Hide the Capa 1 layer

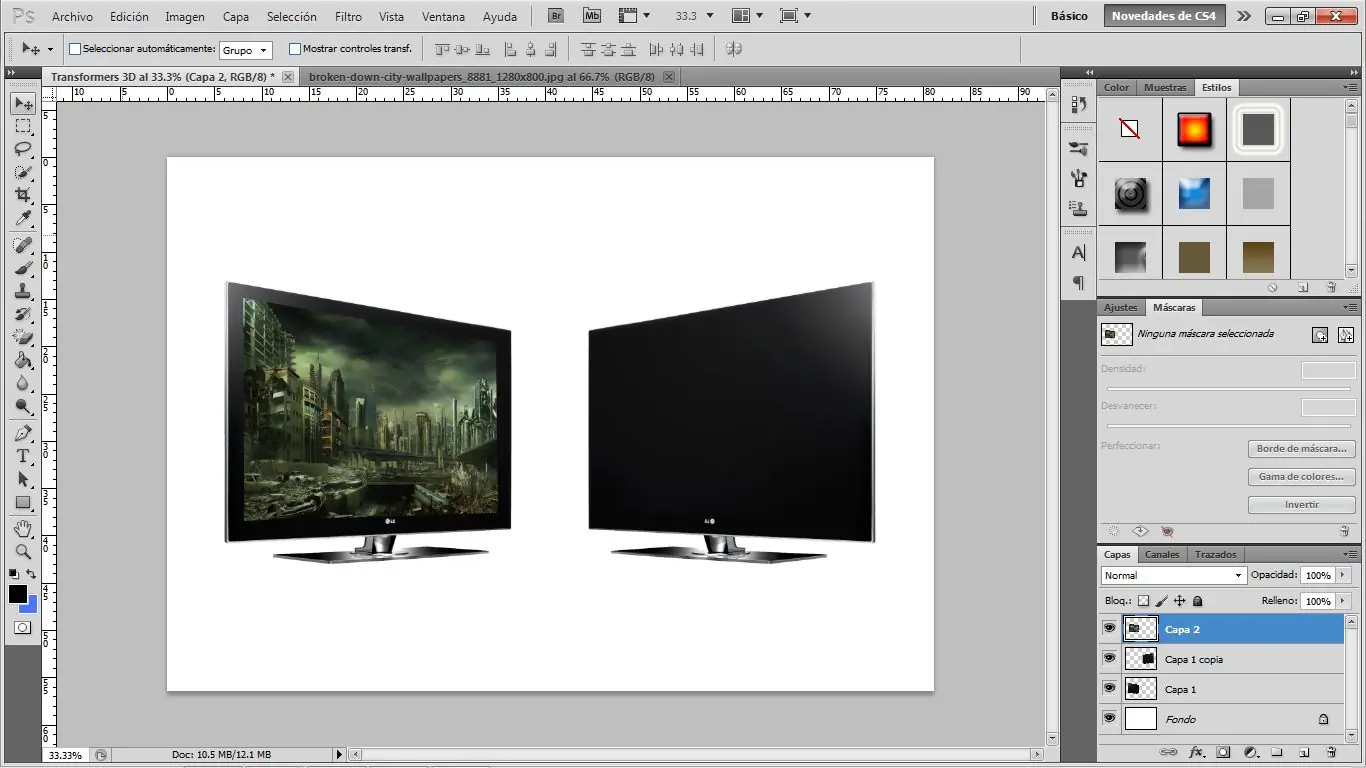(1109, 688)
